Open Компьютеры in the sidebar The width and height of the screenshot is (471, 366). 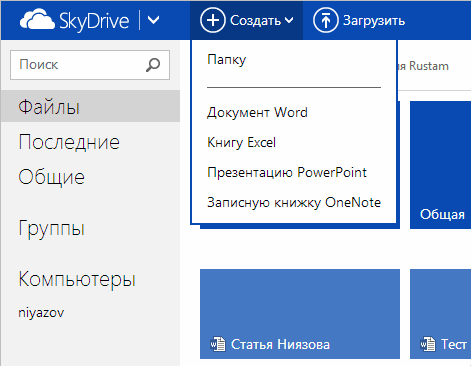point(77,279)
